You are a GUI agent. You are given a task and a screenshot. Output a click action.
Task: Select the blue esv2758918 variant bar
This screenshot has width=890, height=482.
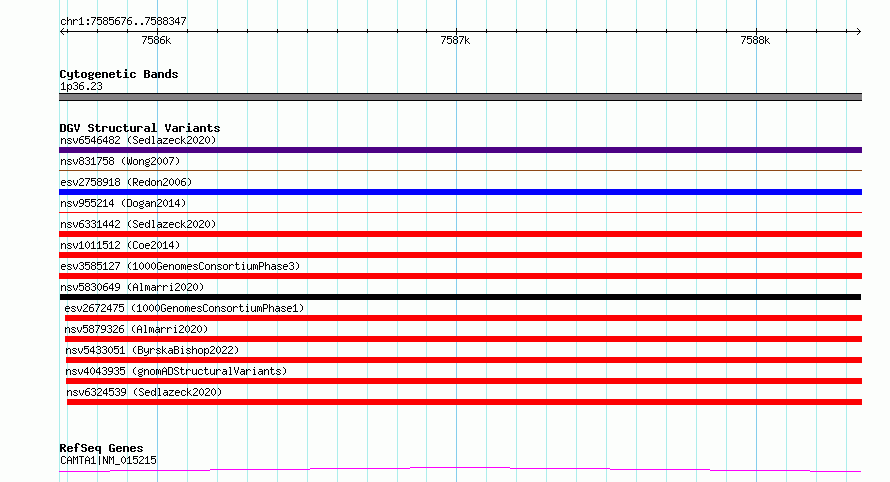pyautogui.click(x=460, y=192)
